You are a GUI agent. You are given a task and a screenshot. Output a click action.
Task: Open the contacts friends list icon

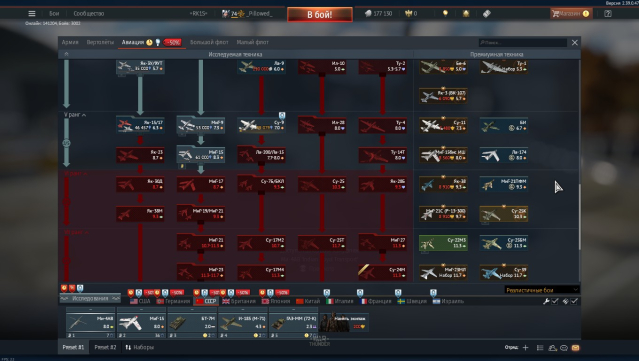click(x=552, y=348)
